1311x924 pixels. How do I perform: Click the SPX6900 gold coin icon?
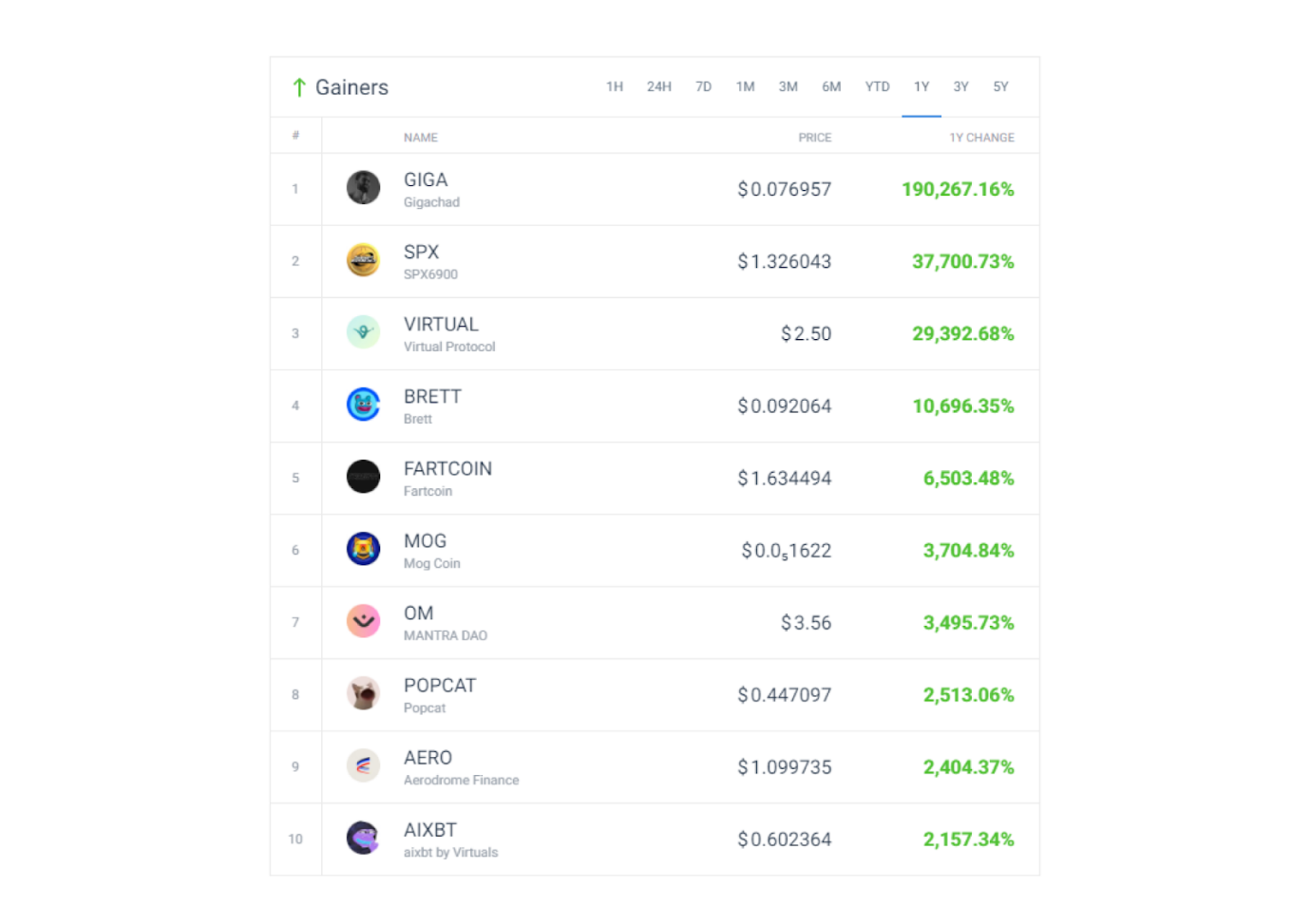(x=363, y=260)
